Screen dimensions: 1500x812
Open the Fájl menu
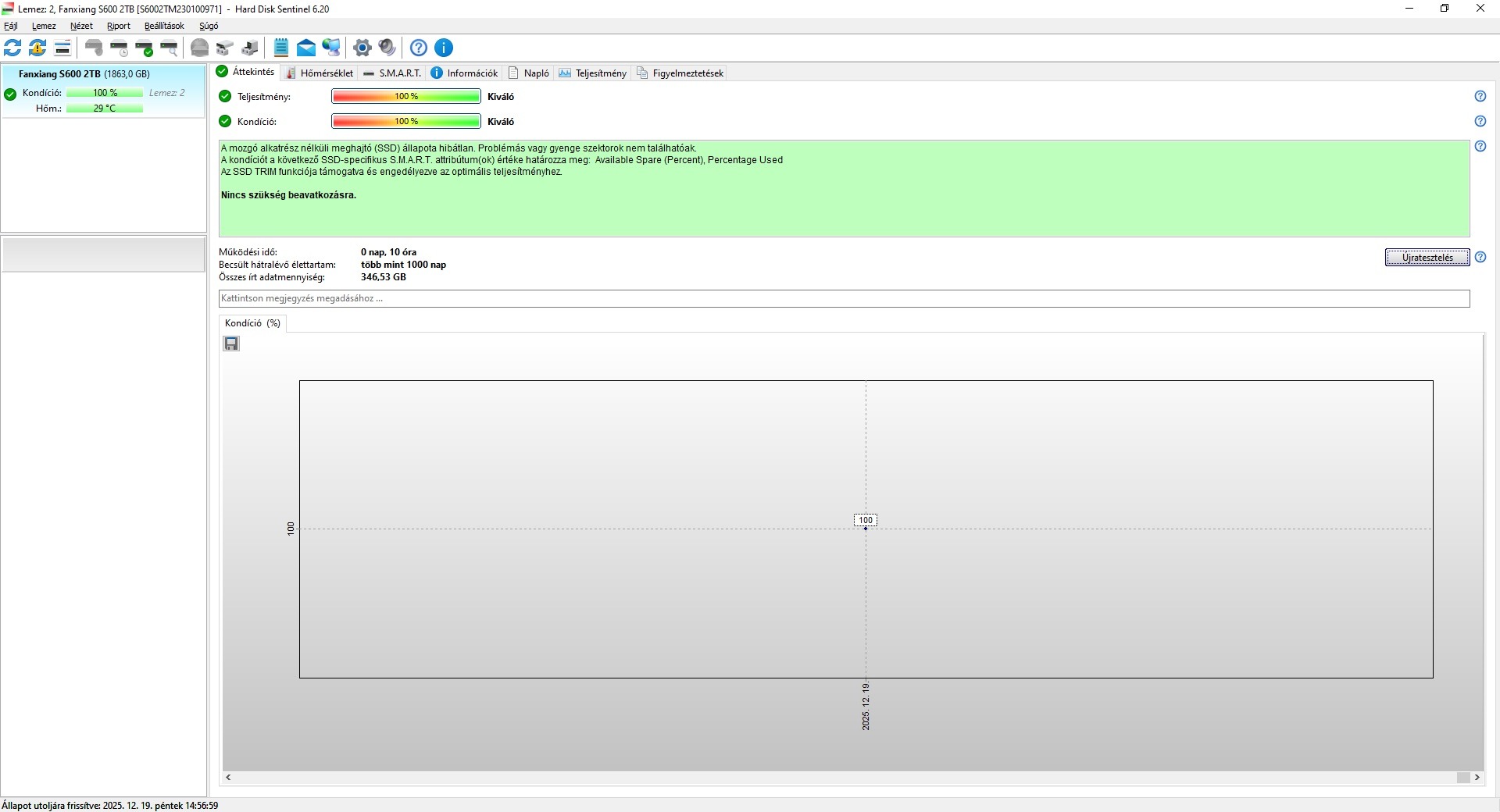pyautogui.click(x=11, y=26)
